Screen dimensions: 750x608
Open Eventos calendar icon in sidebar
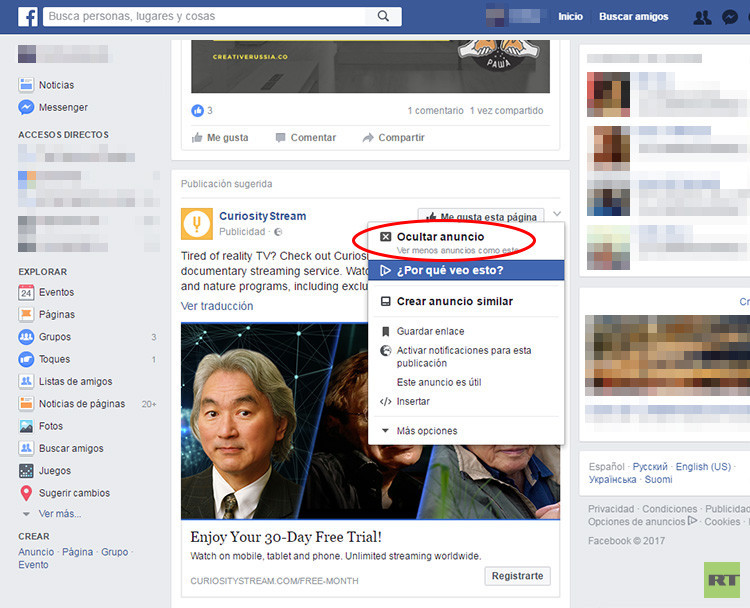(x=26, y=293)
